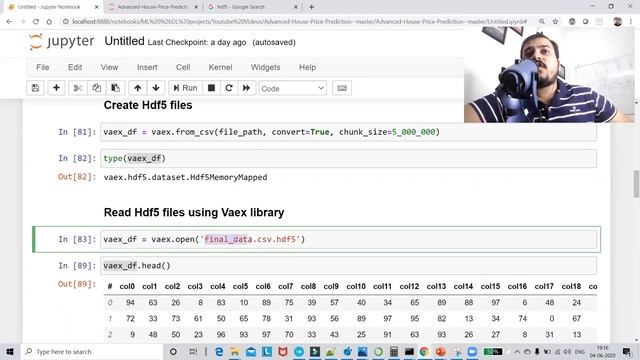Open the Insert menu
The image size is (640, 360).
pos(147,67)
